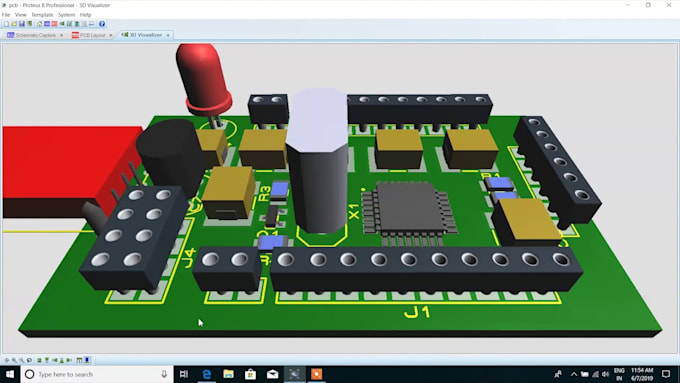Screen dimensions: 680x383
Task: Click the Open Project folder icon
Action: click(x=14, y=24)
